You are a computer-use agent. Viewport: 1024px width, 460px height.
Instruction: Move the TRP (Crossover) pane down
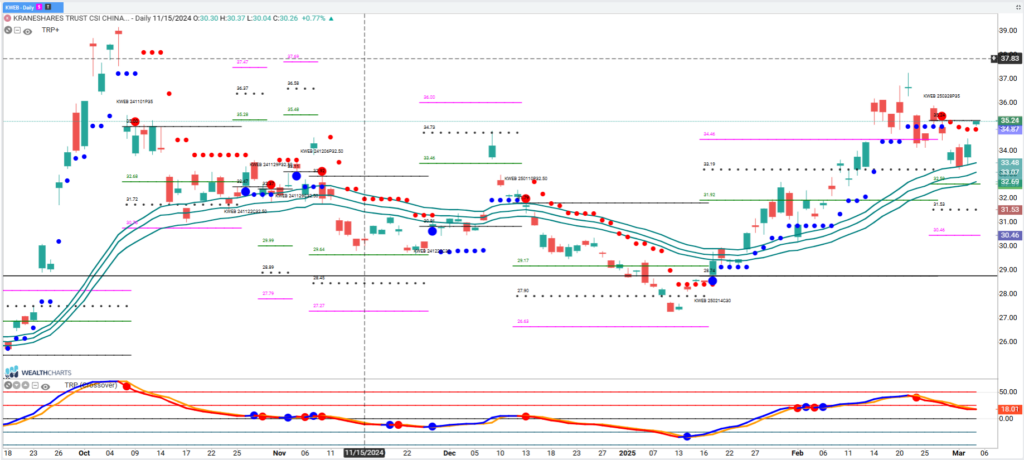[x=17, y=385]
